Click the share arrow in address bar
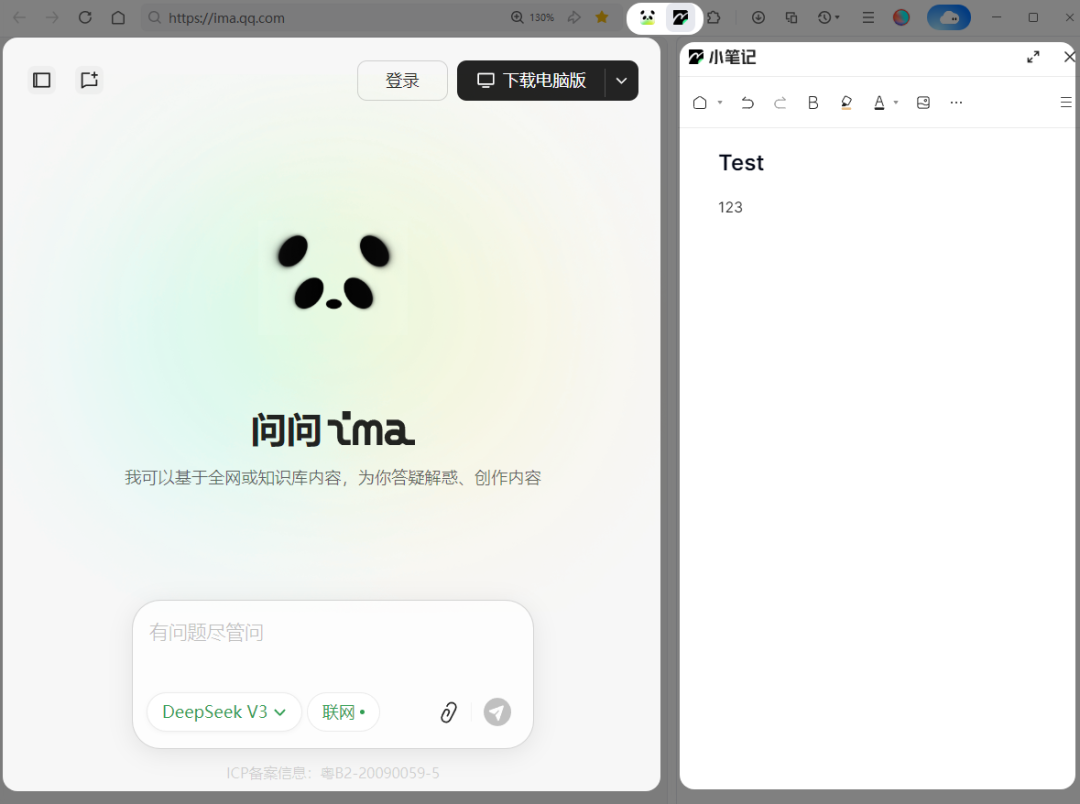1080x804 pixels. [x=573, y=18]
